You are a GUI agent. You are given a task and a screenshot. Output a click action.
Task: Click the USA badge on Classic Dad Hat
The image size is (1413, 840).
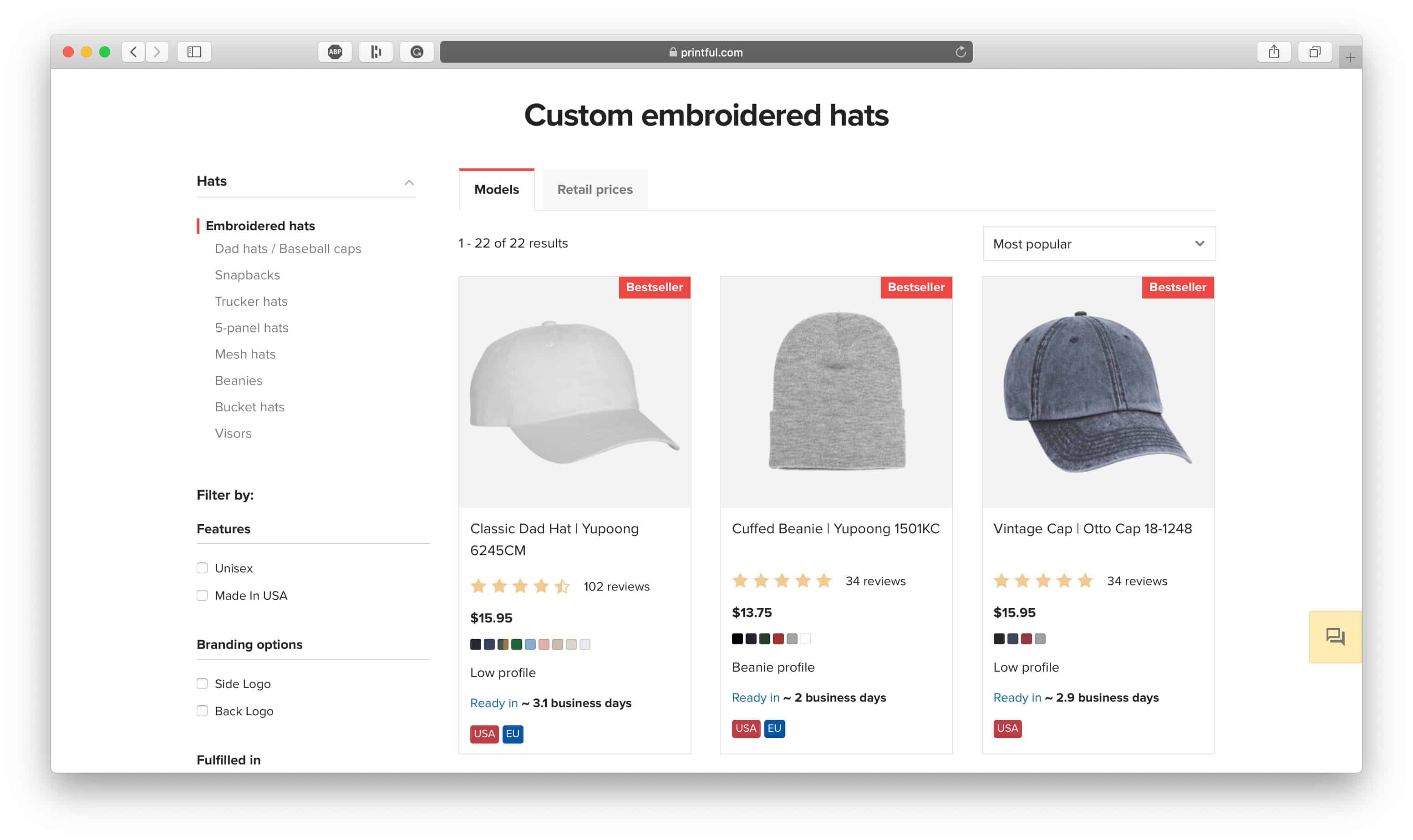click(x=484, y=734)
